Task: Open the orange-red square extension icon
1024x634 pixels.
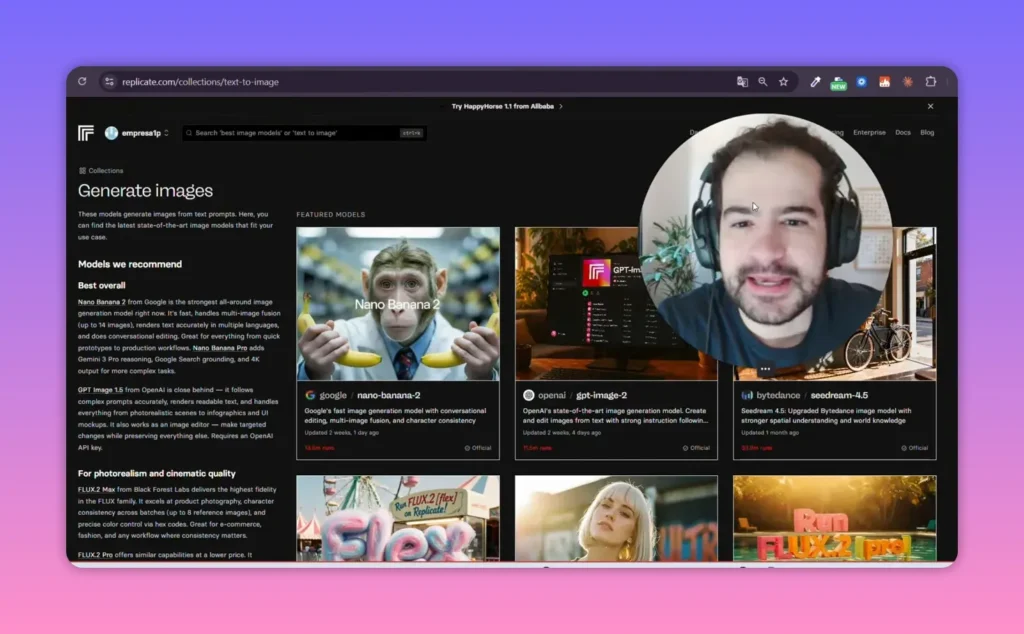Action: pyautogui.click(x=884, y=82)
